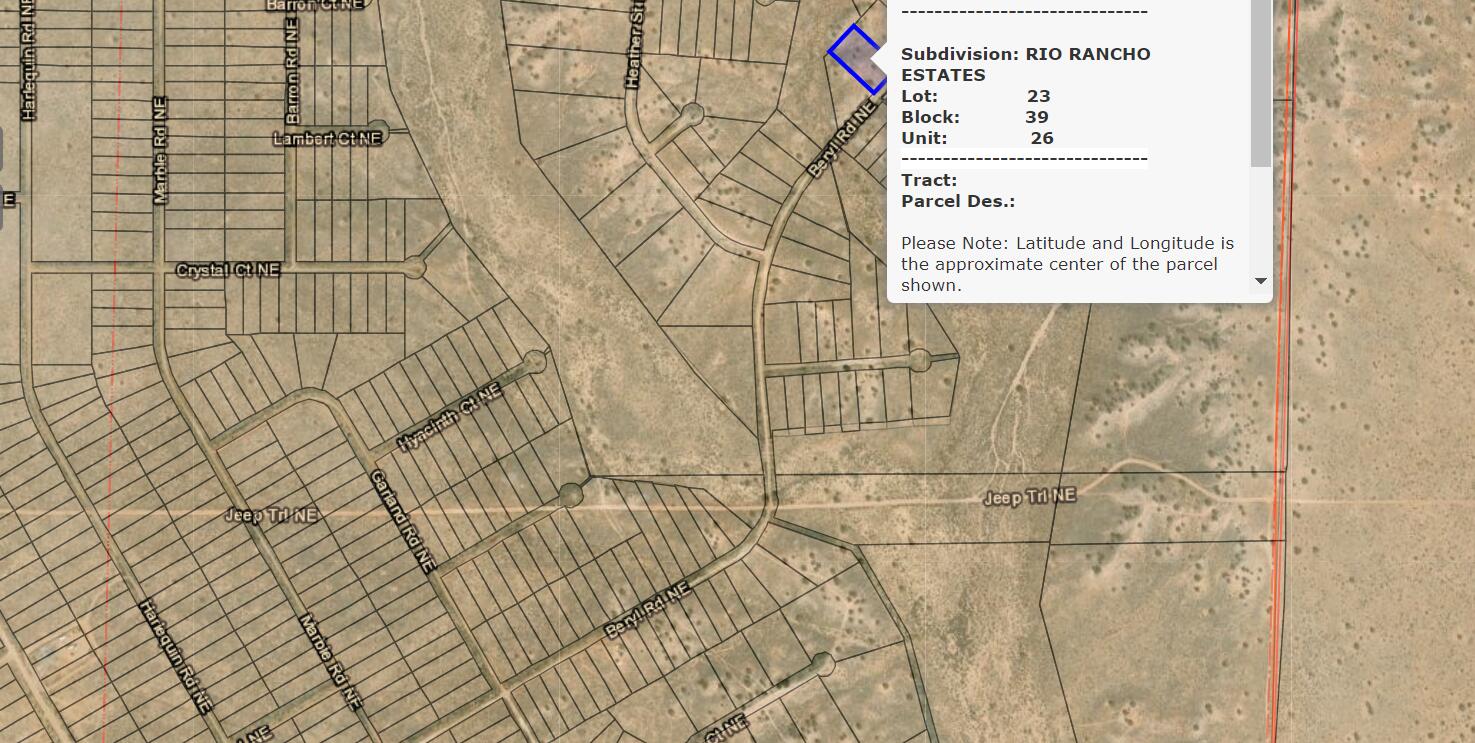1475x743 pixels.
Task: Click the cul-de-sac at end of Hyacinth Ct NE
Action: coord(534,360)
